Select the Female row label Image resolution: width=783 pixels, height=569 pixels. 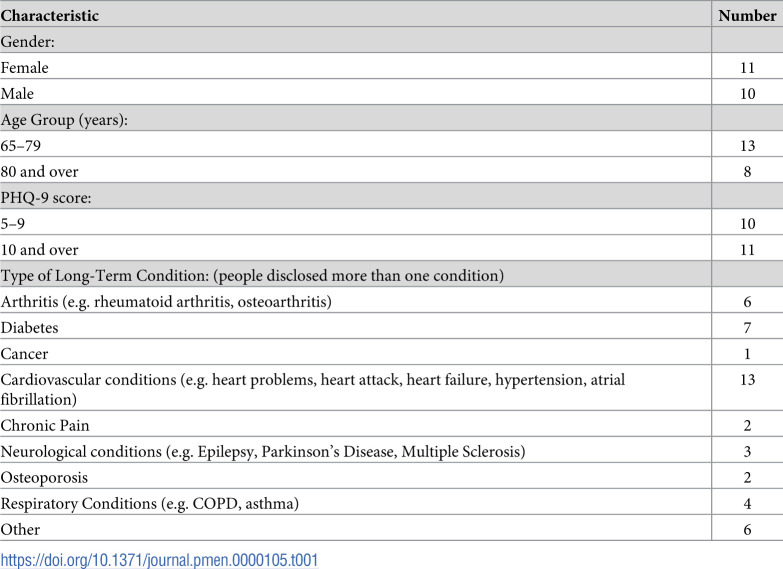(24, 67)
